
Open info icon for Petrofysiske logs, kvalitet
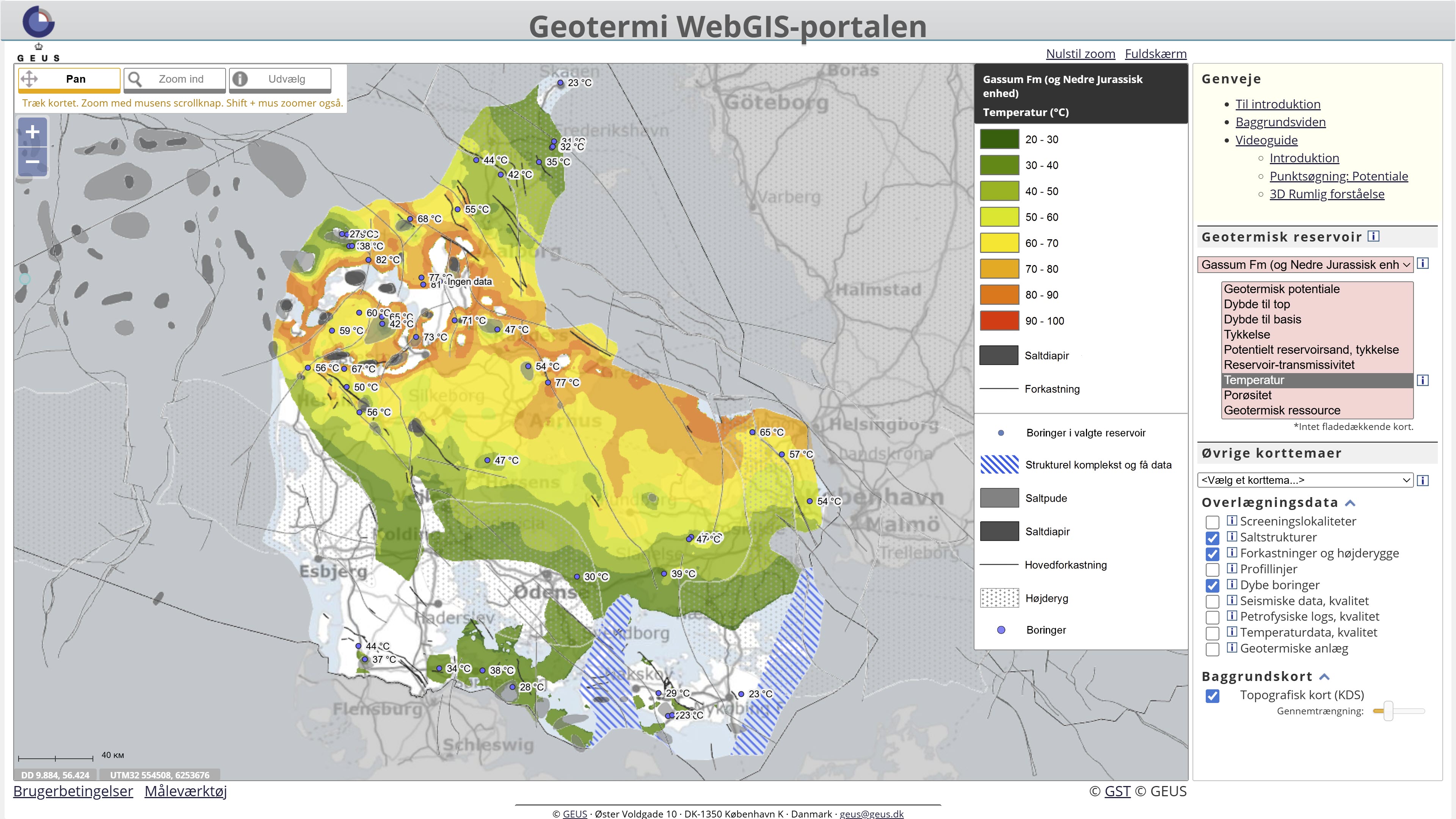1232,616
